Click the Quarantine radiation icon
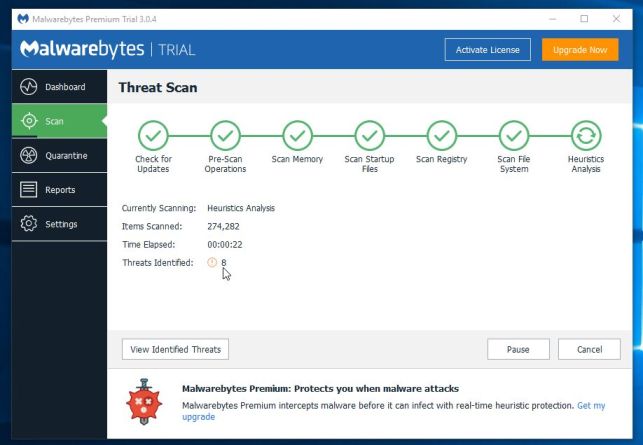The height and width of the screenshot is (445, 643). coord(28,156)
